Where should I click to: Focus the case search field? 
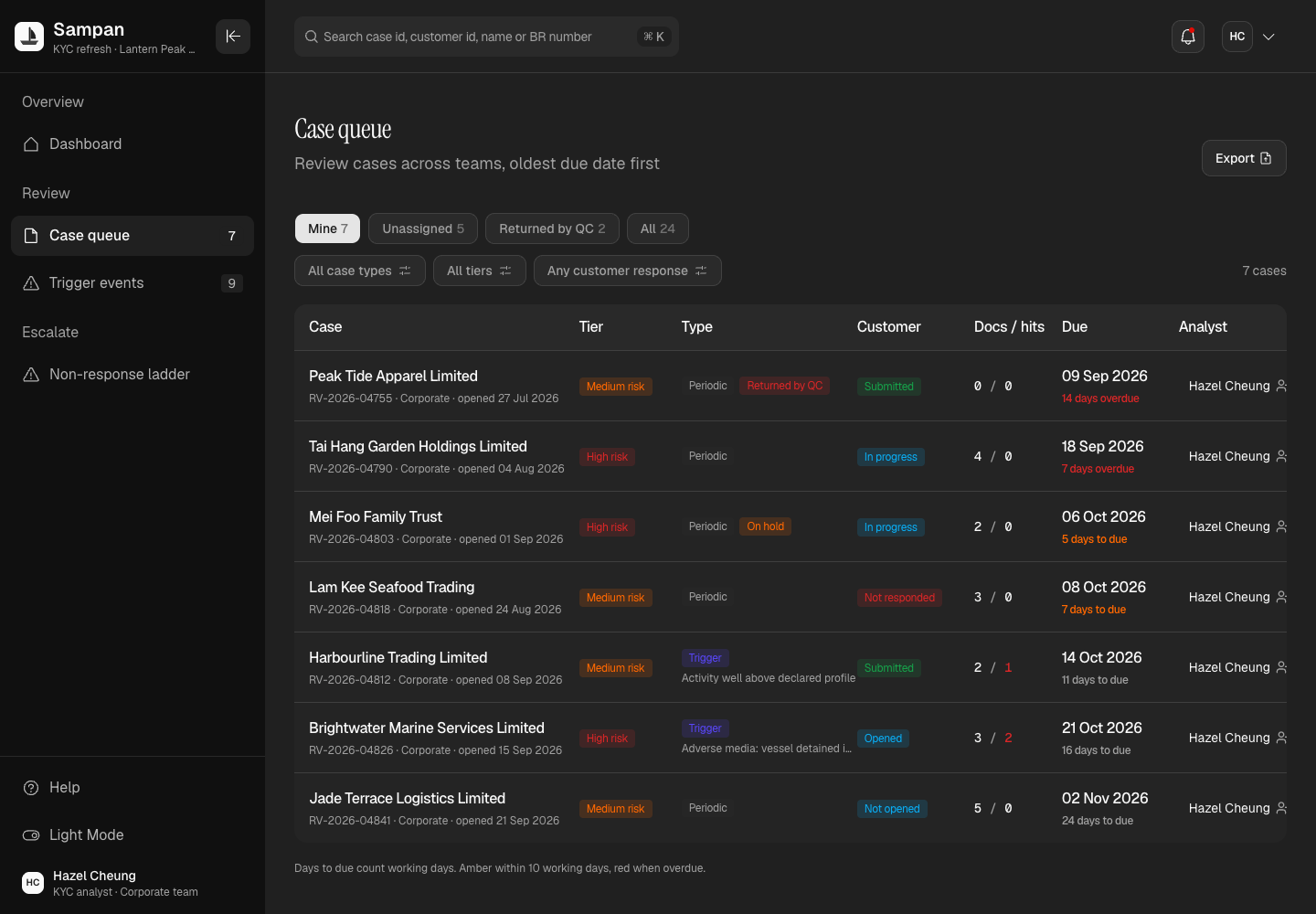tap(486, 37)
